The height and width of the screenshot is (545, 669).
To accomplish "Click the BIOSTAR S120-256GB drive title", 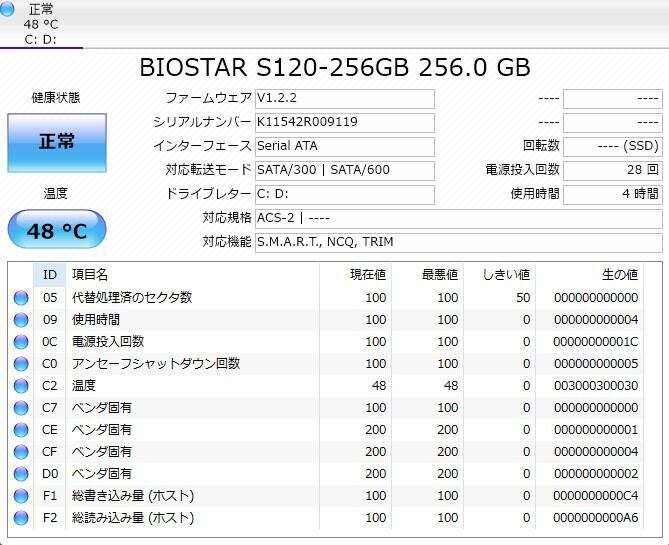I will [x=334, y=67].
